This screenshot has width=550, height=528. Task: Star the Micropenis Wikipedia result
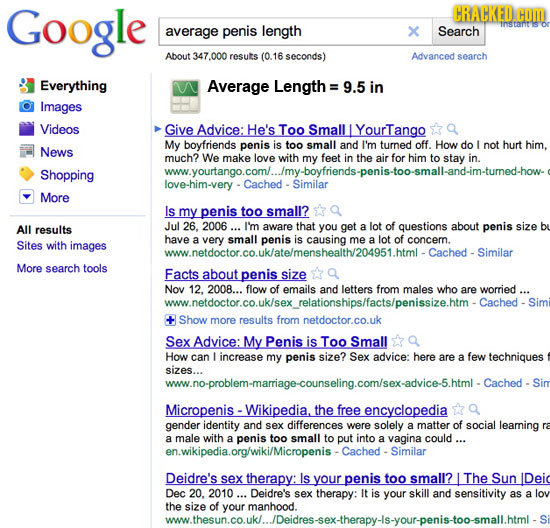coord(458,409)
